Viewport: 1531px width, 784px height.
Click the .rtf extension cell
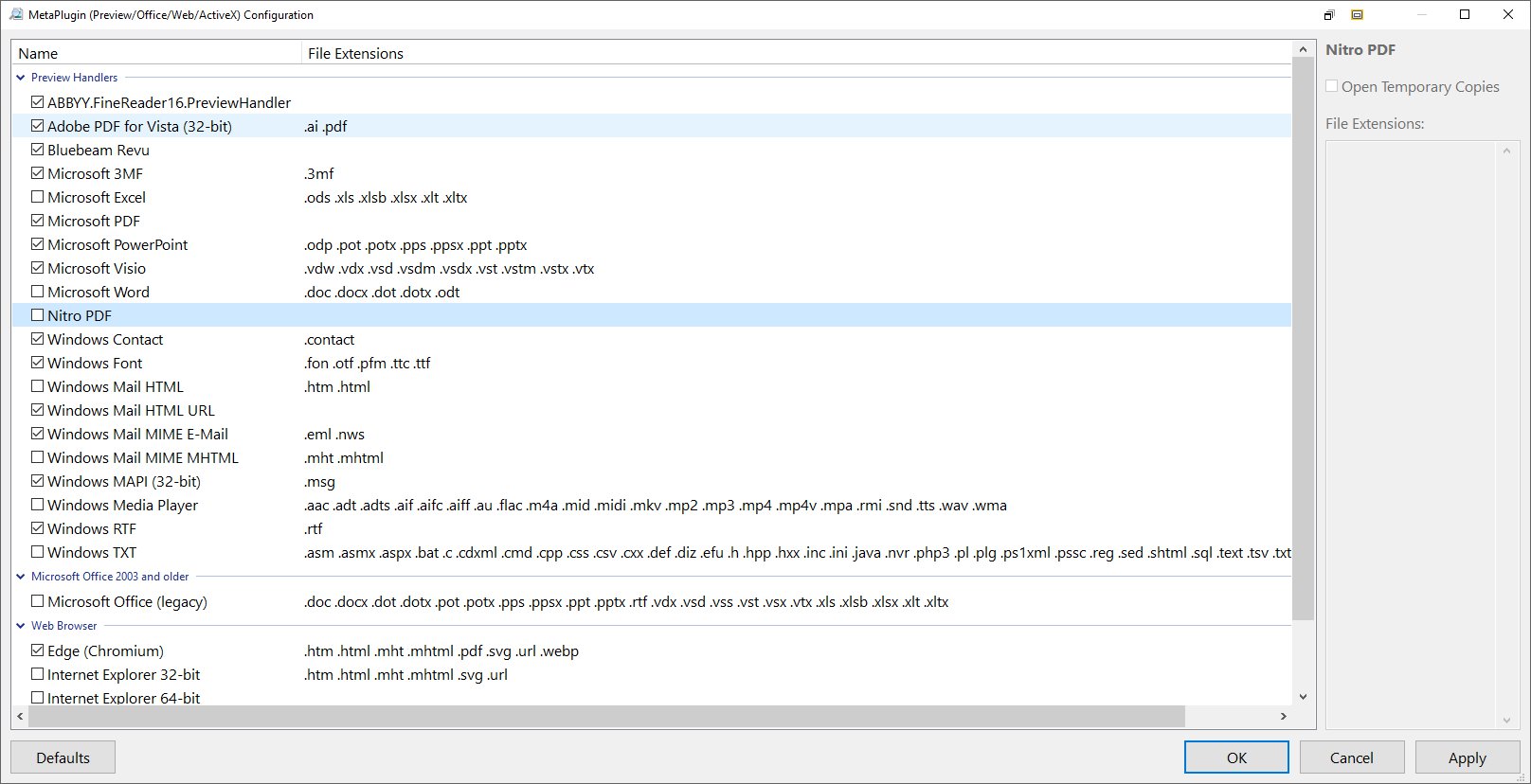(314, 528)
